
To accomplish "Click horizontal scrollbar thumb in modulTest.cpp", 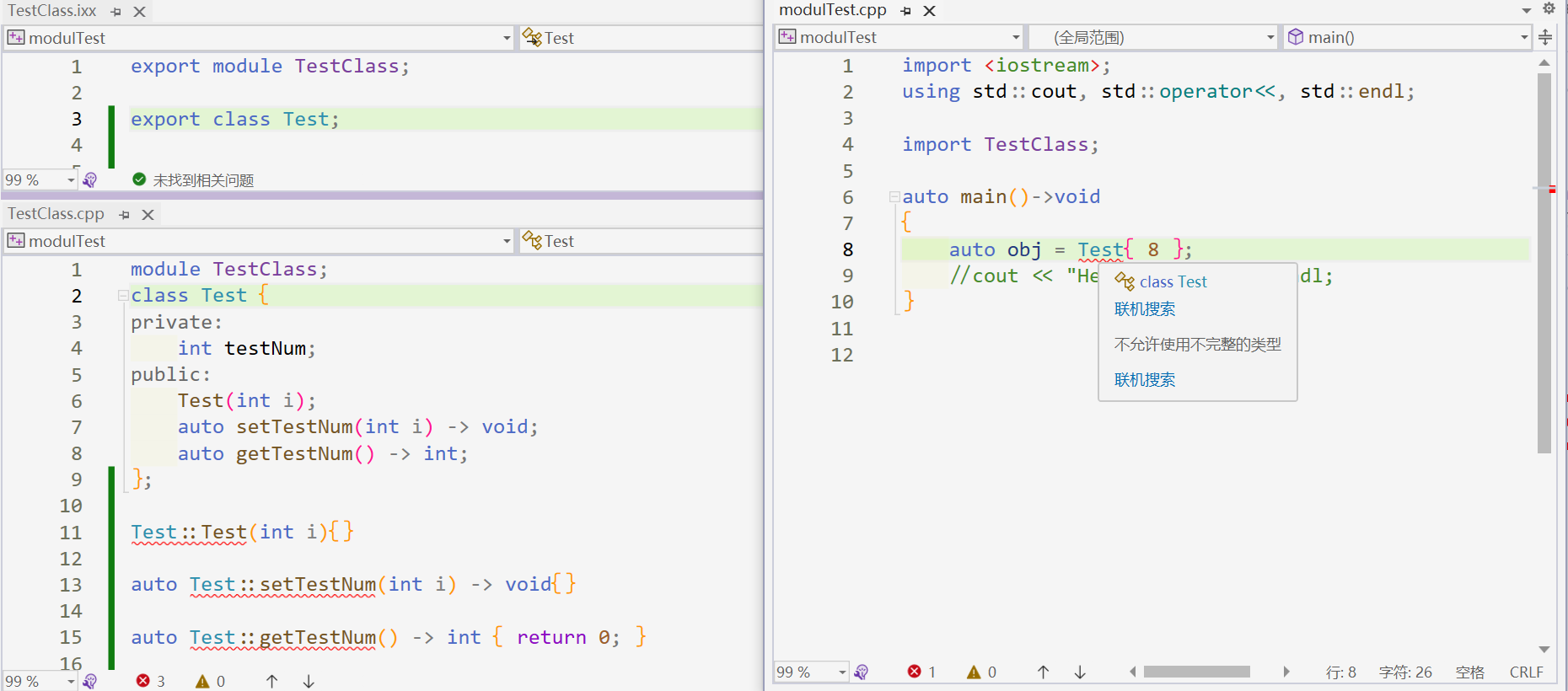I will [x=1197, y=672].
